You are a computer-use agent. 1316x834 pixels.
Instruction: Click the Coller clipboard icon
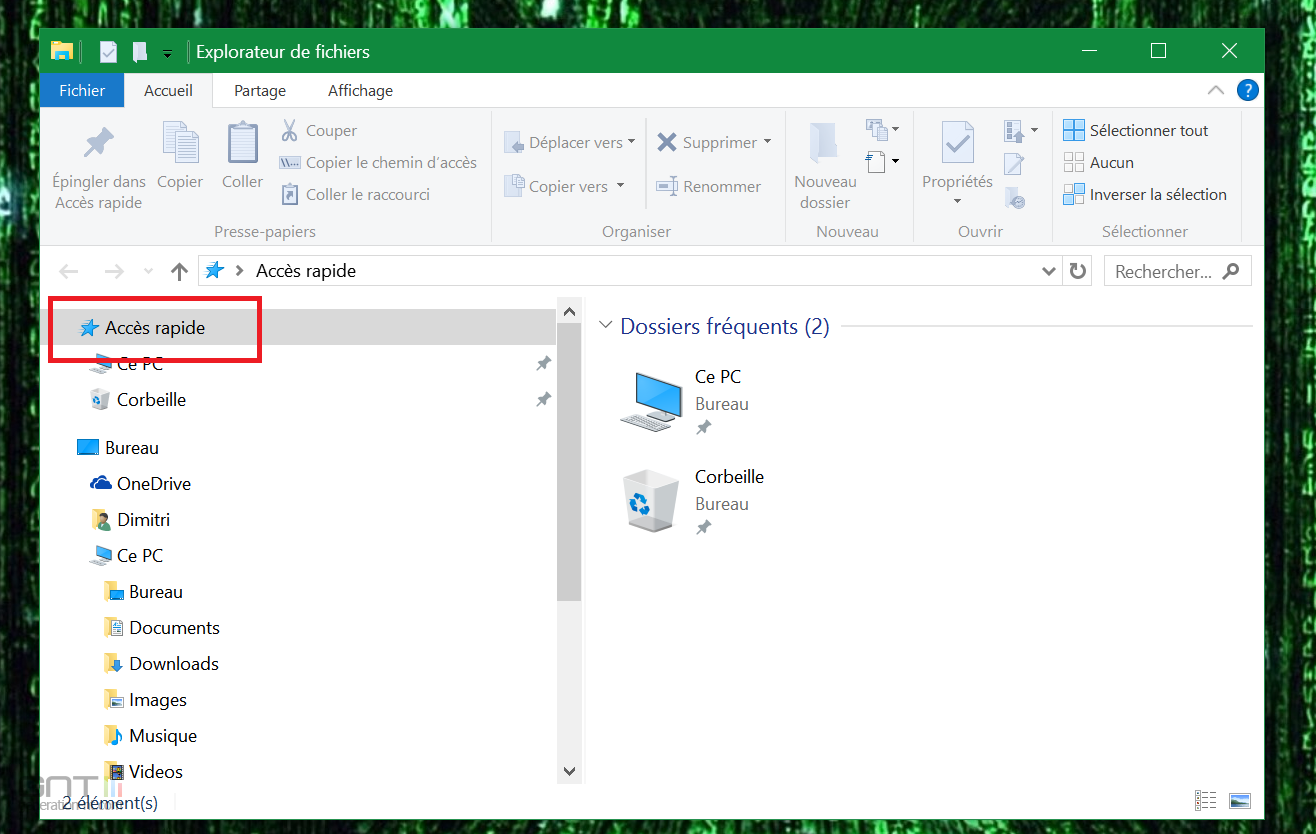tap(243, 143)
